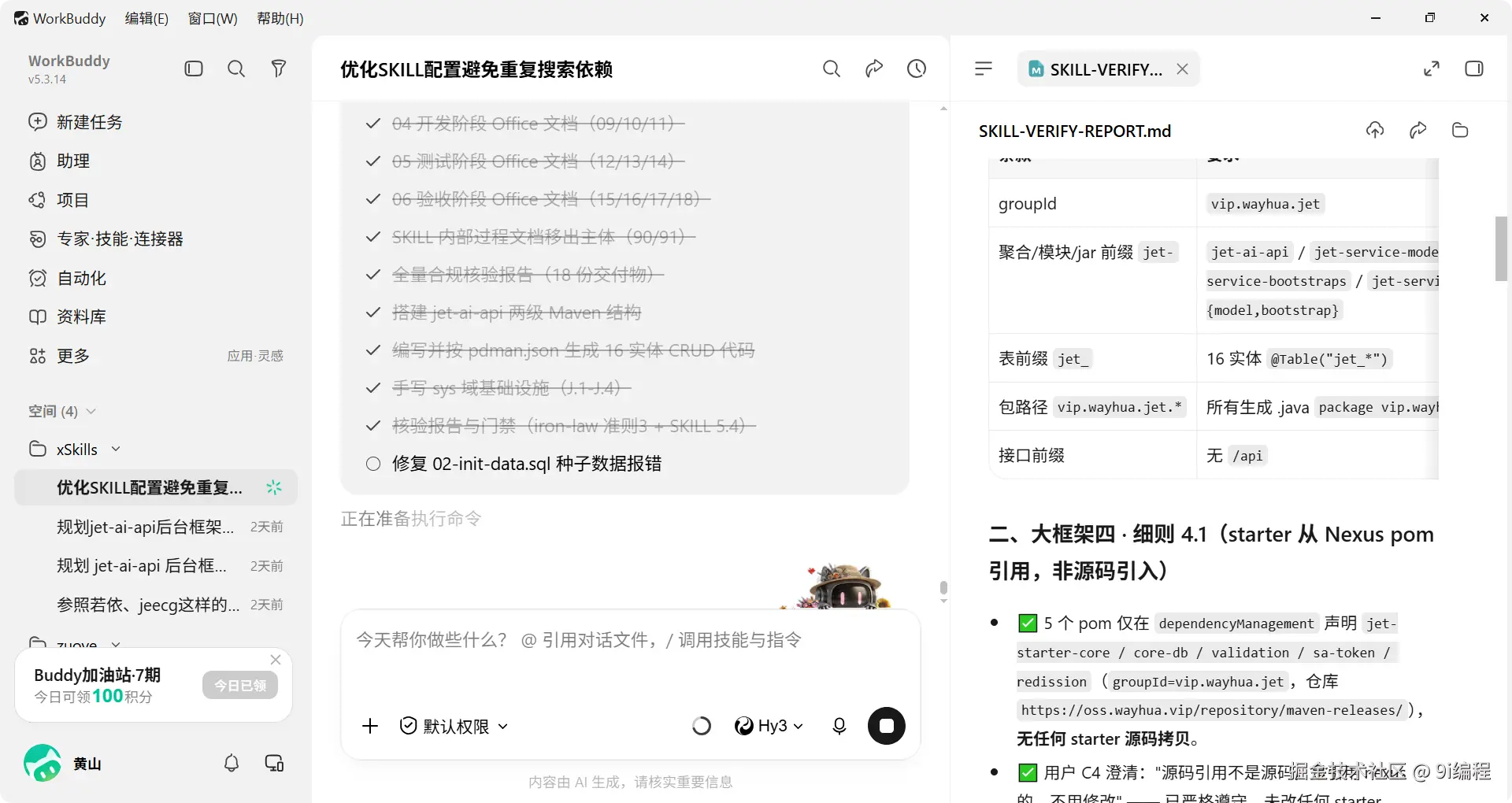This screenshot has width=1512, height=803.
Task: Search within the conversation header
Action: [x=832, y=69]
